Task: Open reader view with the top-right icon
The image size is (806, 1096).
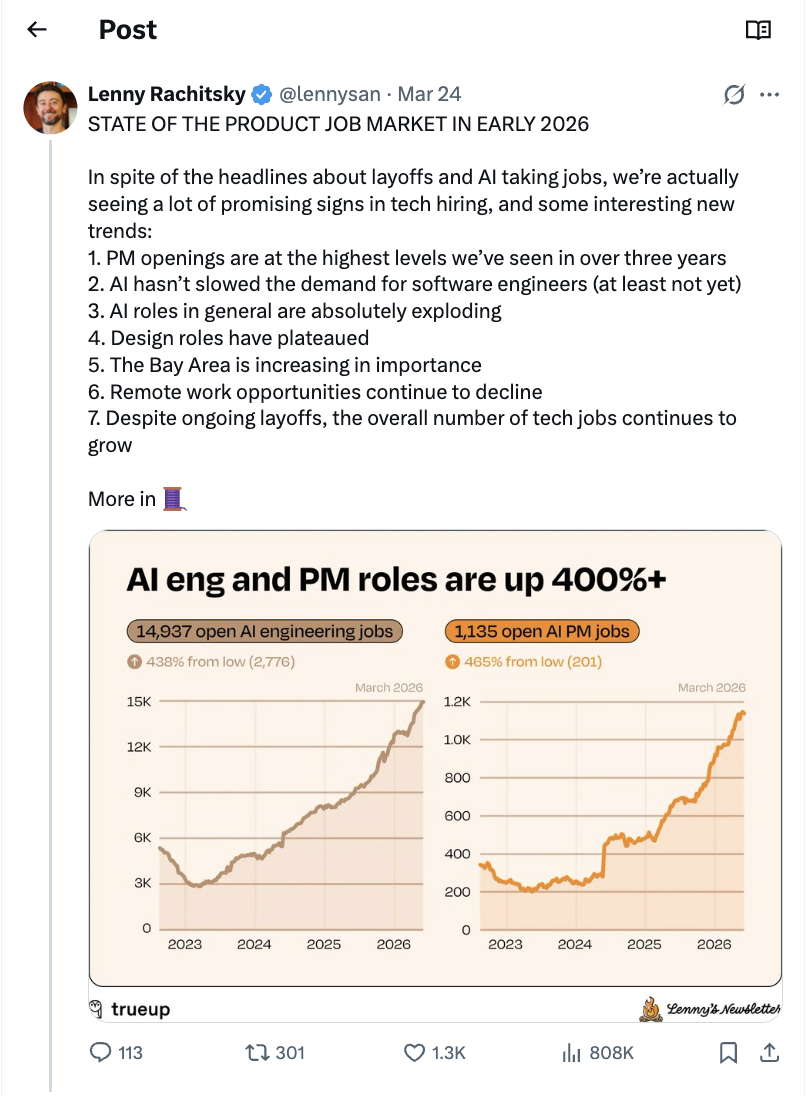Action: tap(760, 30)
